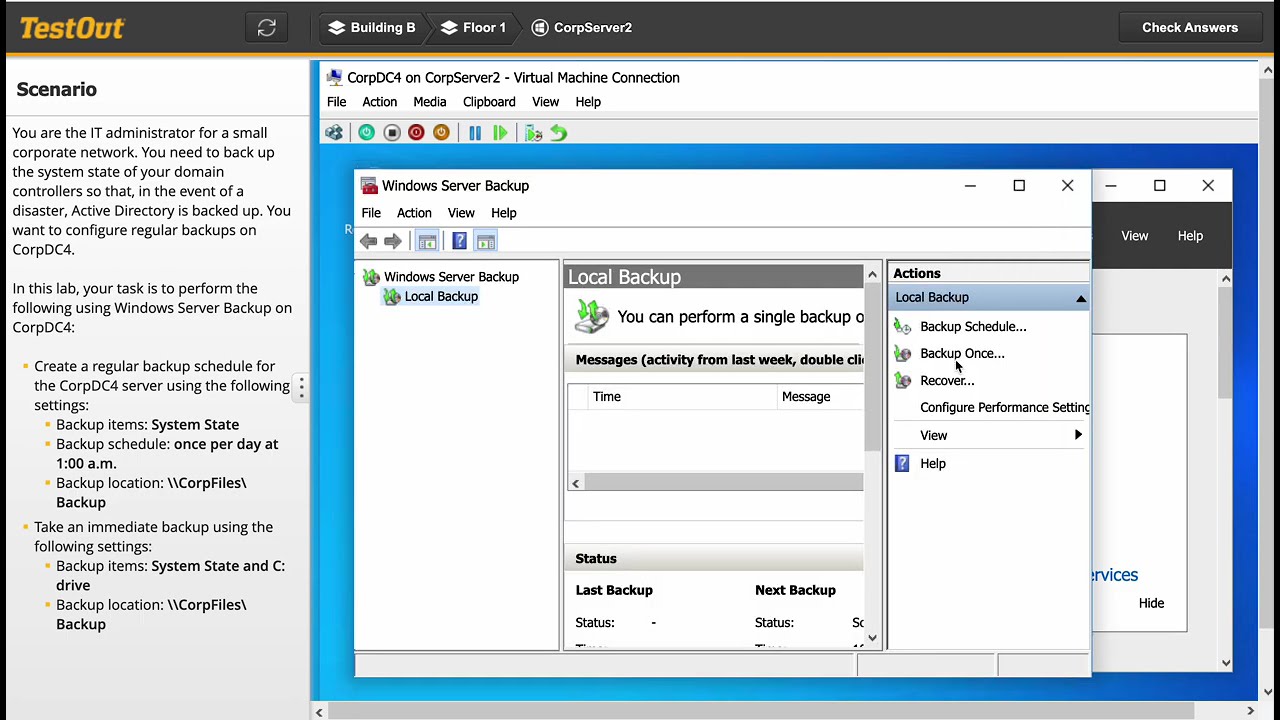This screenshot has height=720, width=1280.
Task: Click the scenario panel three-dot splitter handle
Action: [x=301, y=387]
